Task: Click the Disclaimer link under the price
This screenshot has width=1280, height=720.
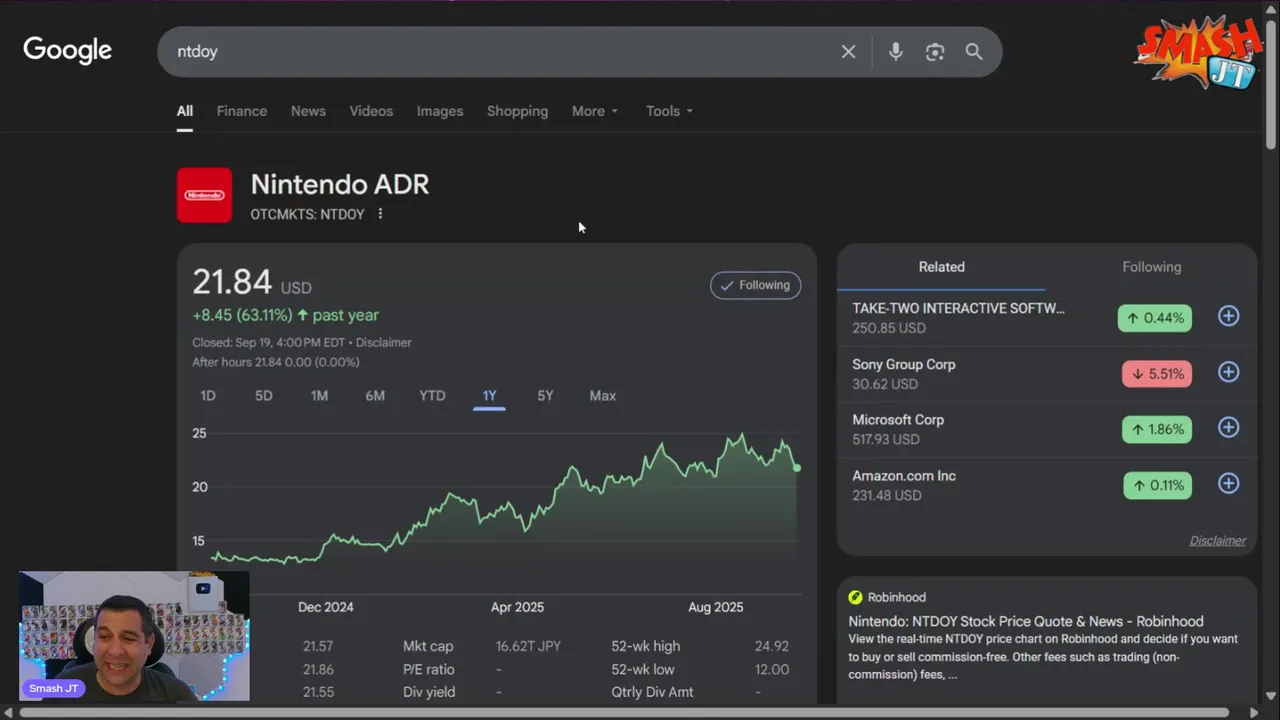Action: (x=383, y=342)
